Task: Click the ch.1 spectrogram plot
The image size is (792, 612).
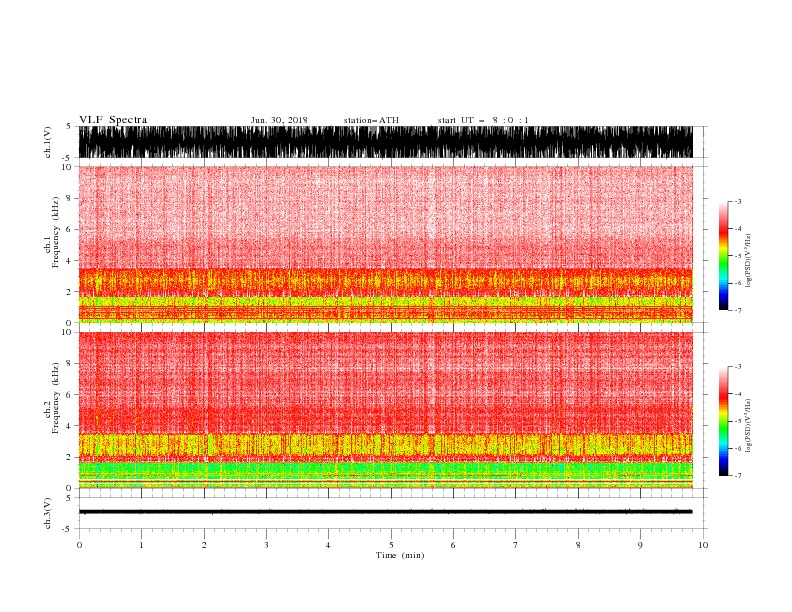Action: point(386,244)
